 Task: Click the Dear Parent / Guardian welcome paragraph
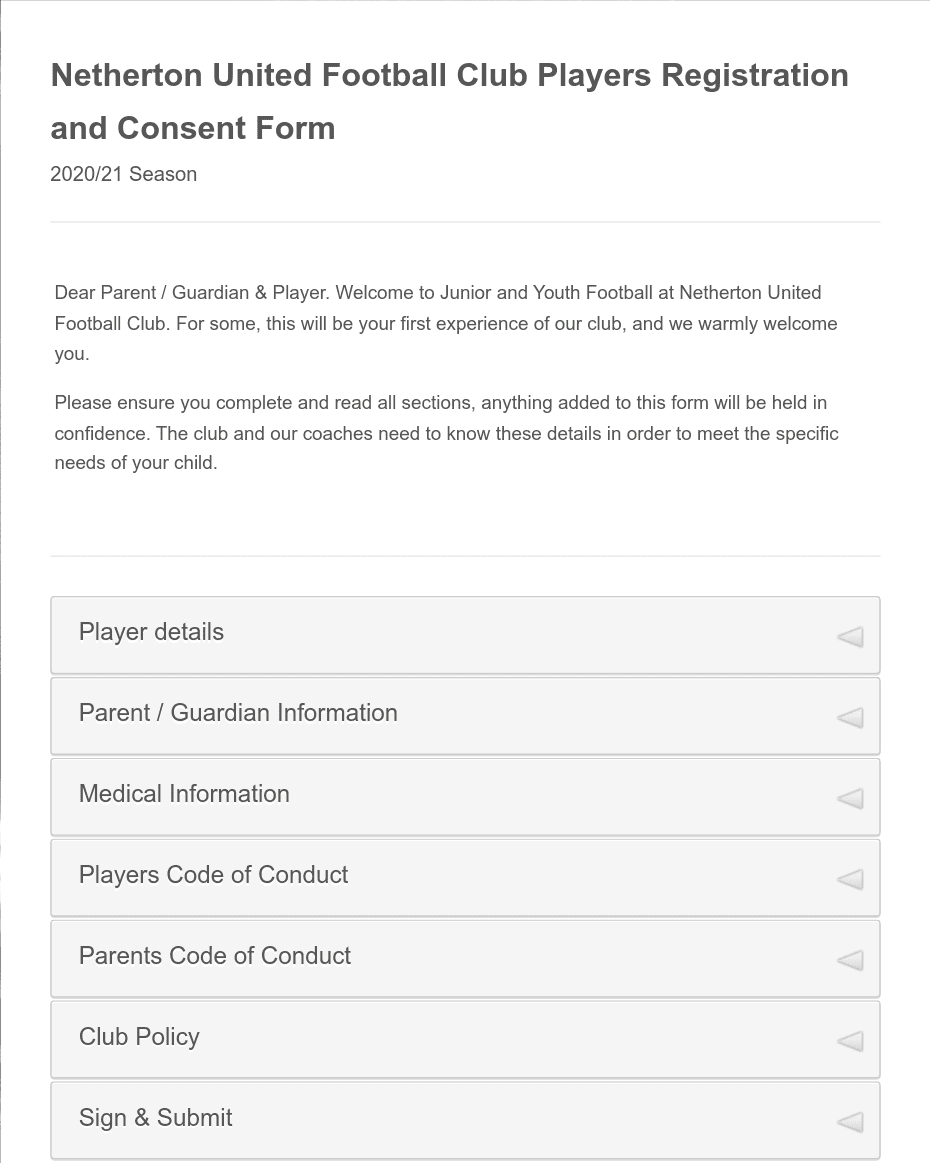click(x=446, y=323)
